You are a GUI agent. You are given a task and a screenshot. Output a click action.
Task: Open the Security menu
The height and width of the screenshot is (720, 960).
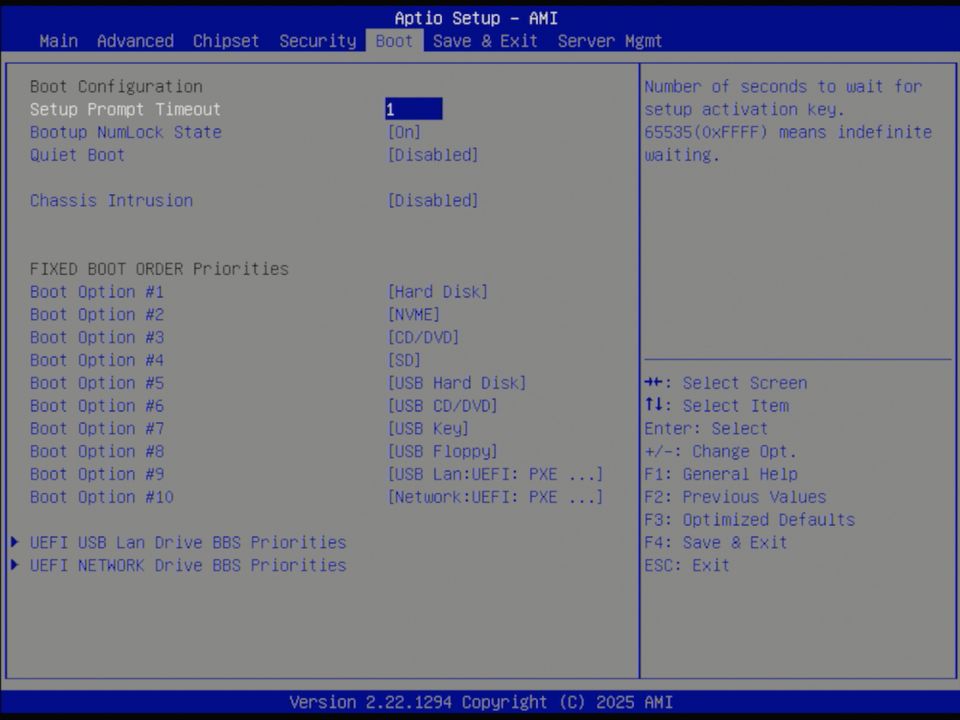pos(317,40)
